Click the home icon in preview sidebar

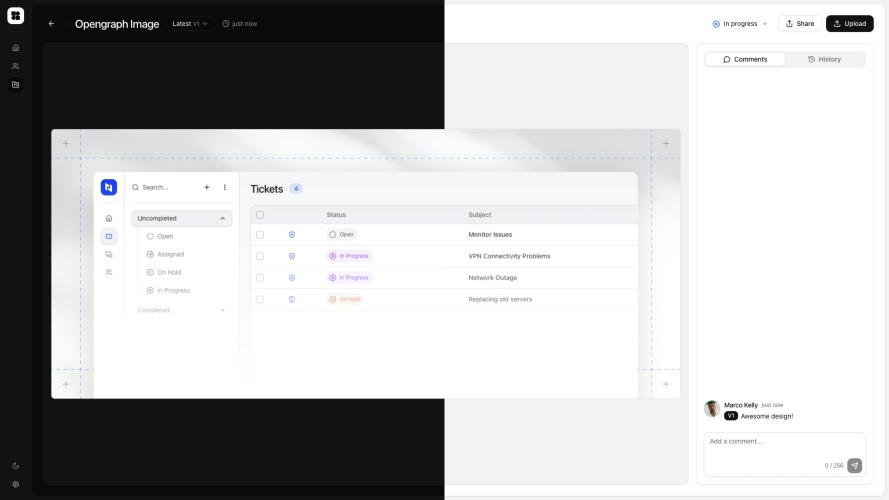pyautogui.click(x=109, y=218)
